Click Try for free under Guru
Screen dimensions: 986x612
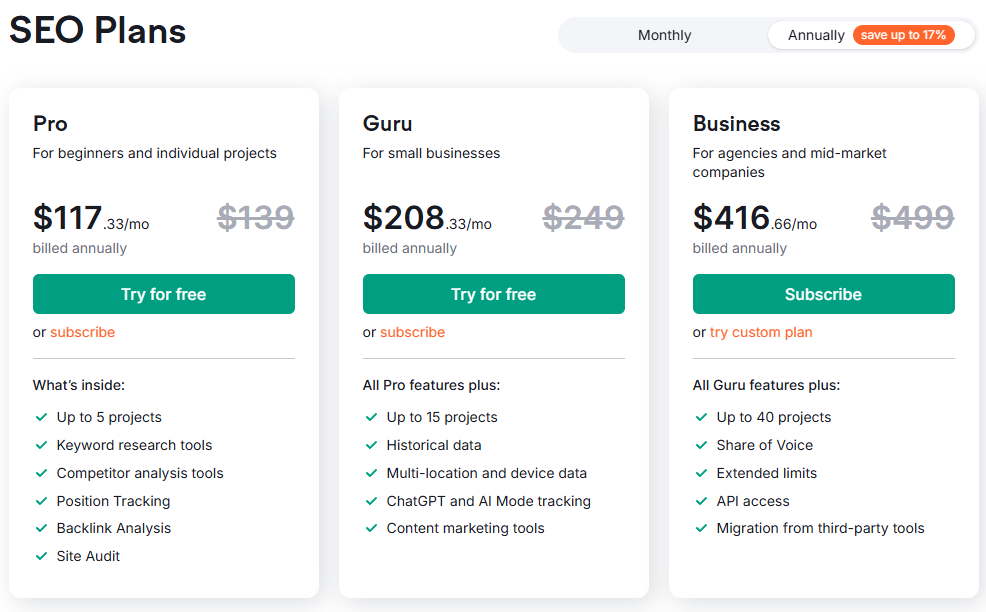point(493,294)
